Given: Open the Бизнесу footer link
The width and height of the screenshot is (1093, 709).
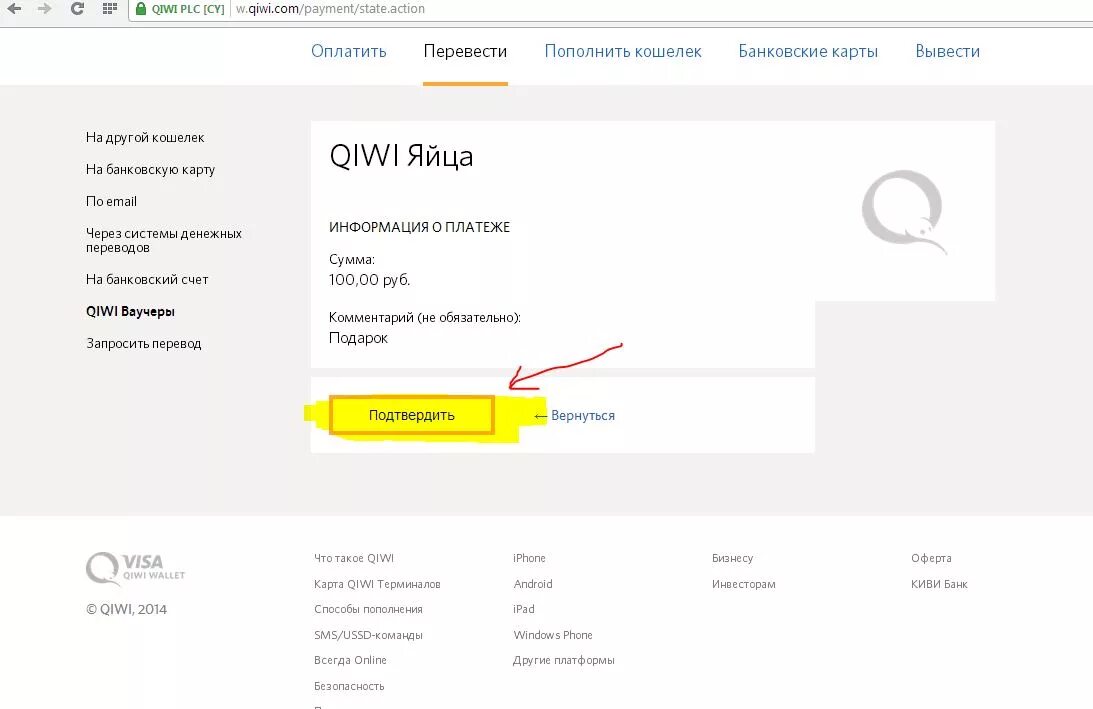Looking at the screenshot, I should click(x=733, y=558).
